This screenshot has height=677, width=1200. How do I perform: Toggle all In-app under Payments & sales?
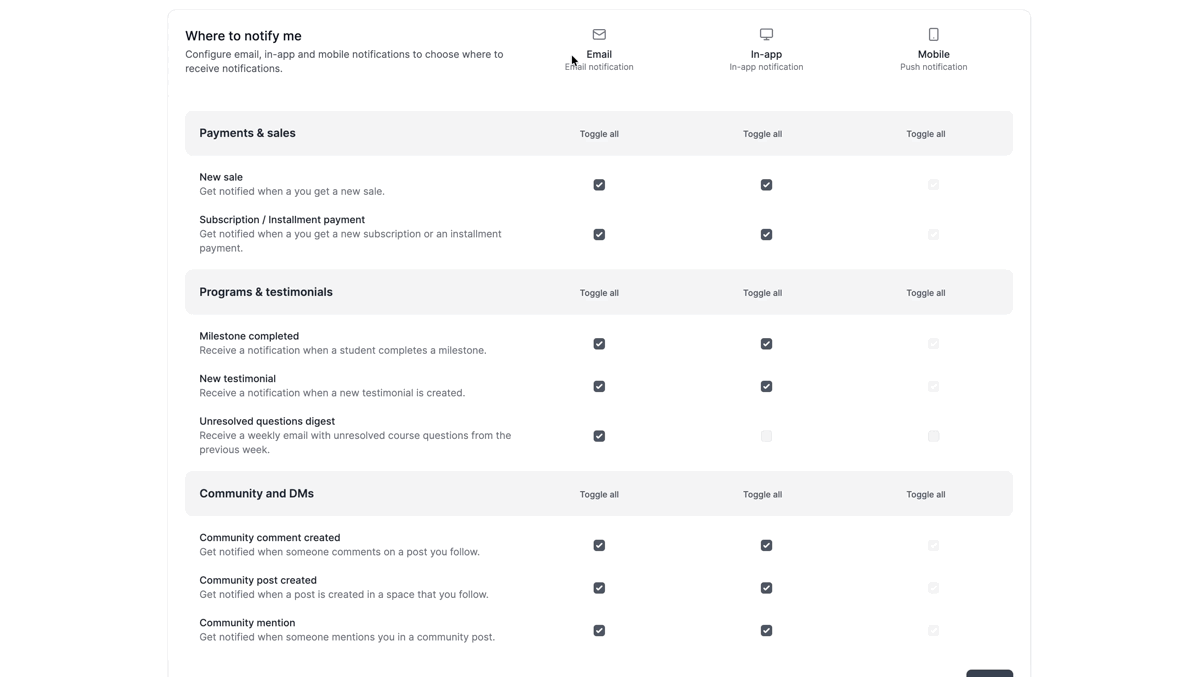coord(762,134)
